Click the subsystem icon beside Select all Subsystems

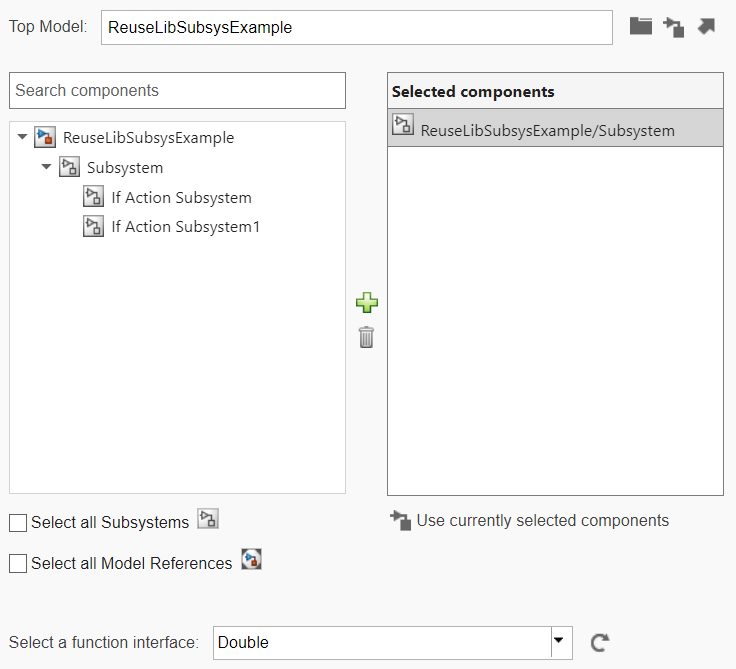208,519
